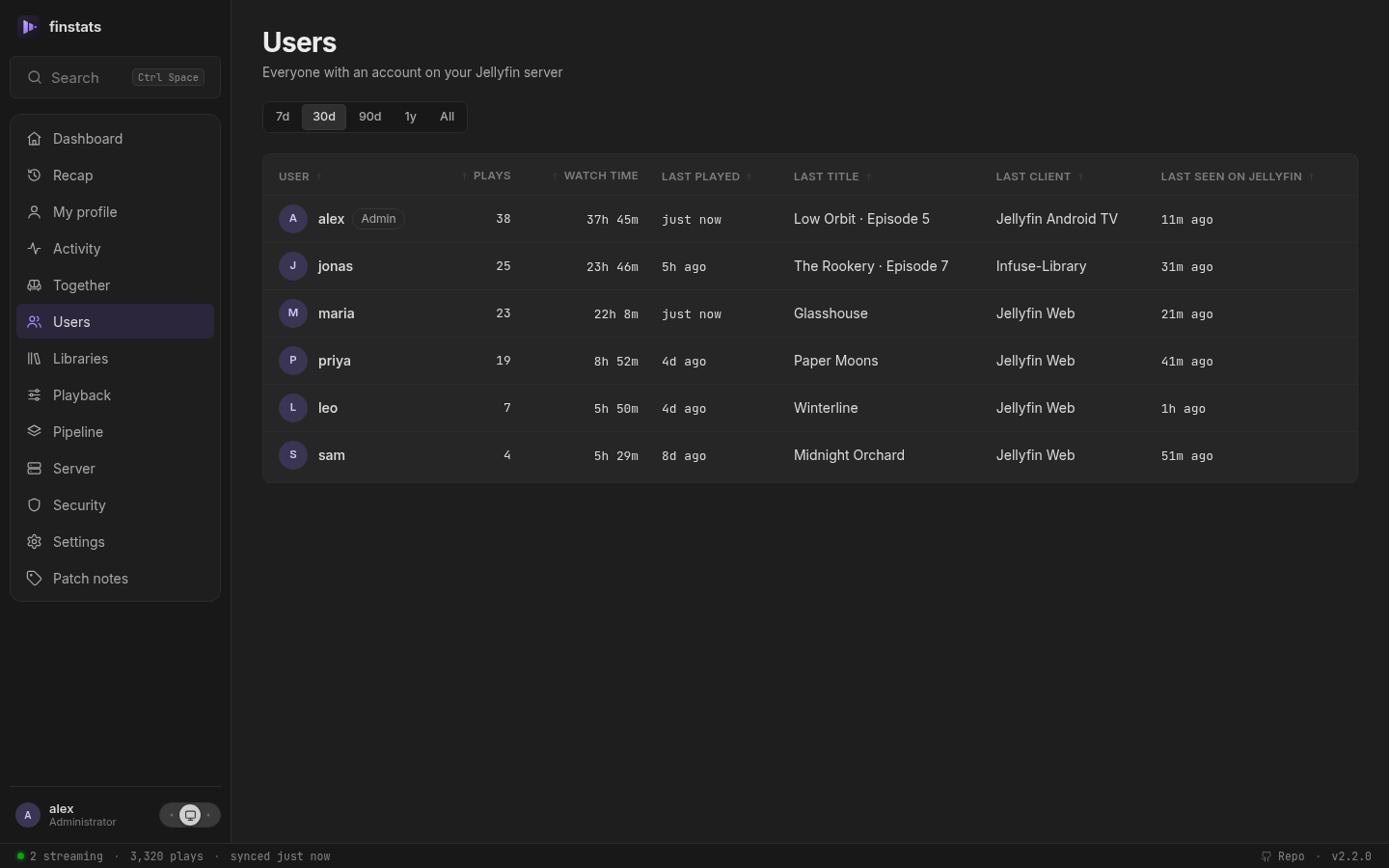Click the Server rack icon
1389x868 pixels.
pos(35,469)
